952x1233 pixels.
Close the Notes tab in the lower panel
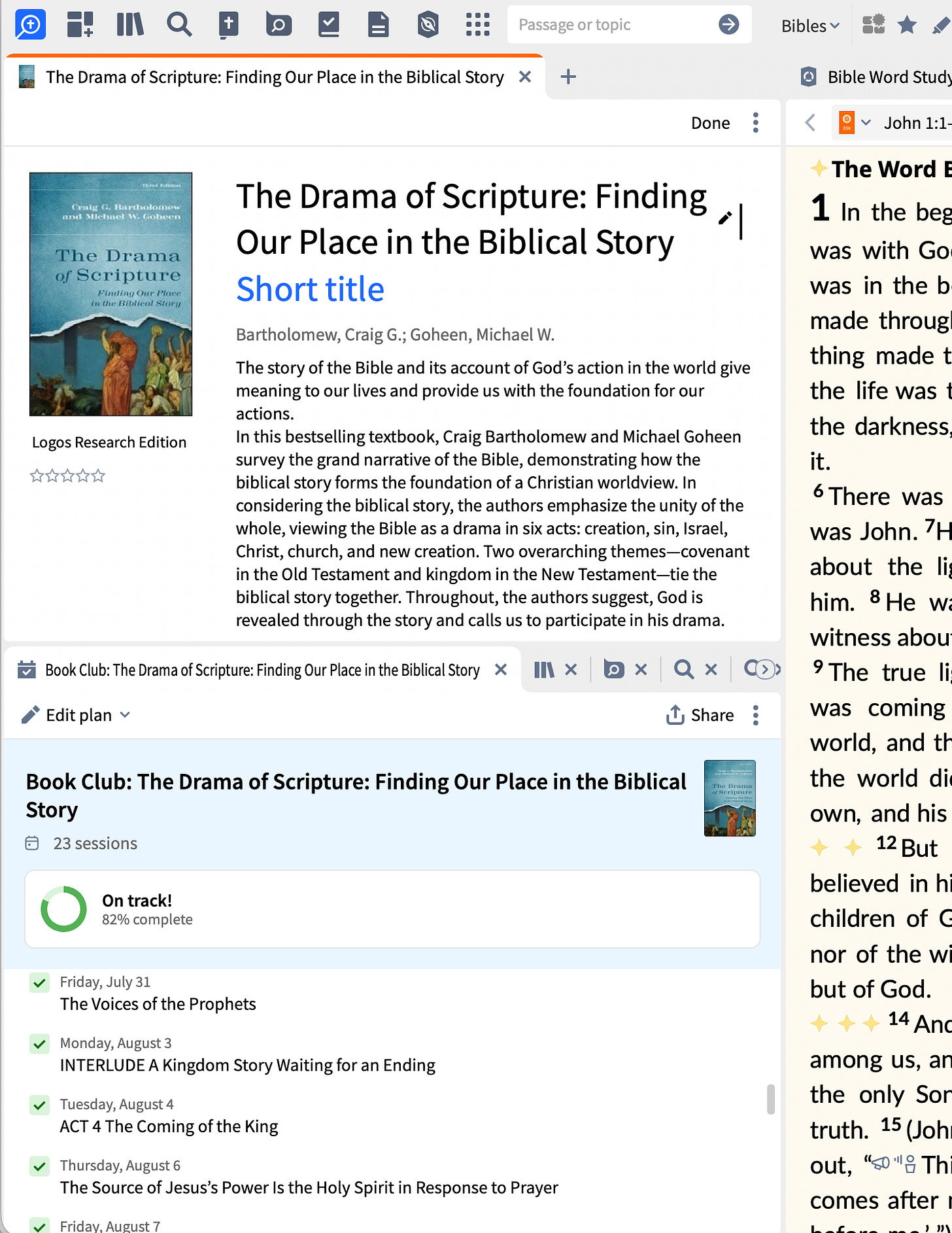pos(641,670)
